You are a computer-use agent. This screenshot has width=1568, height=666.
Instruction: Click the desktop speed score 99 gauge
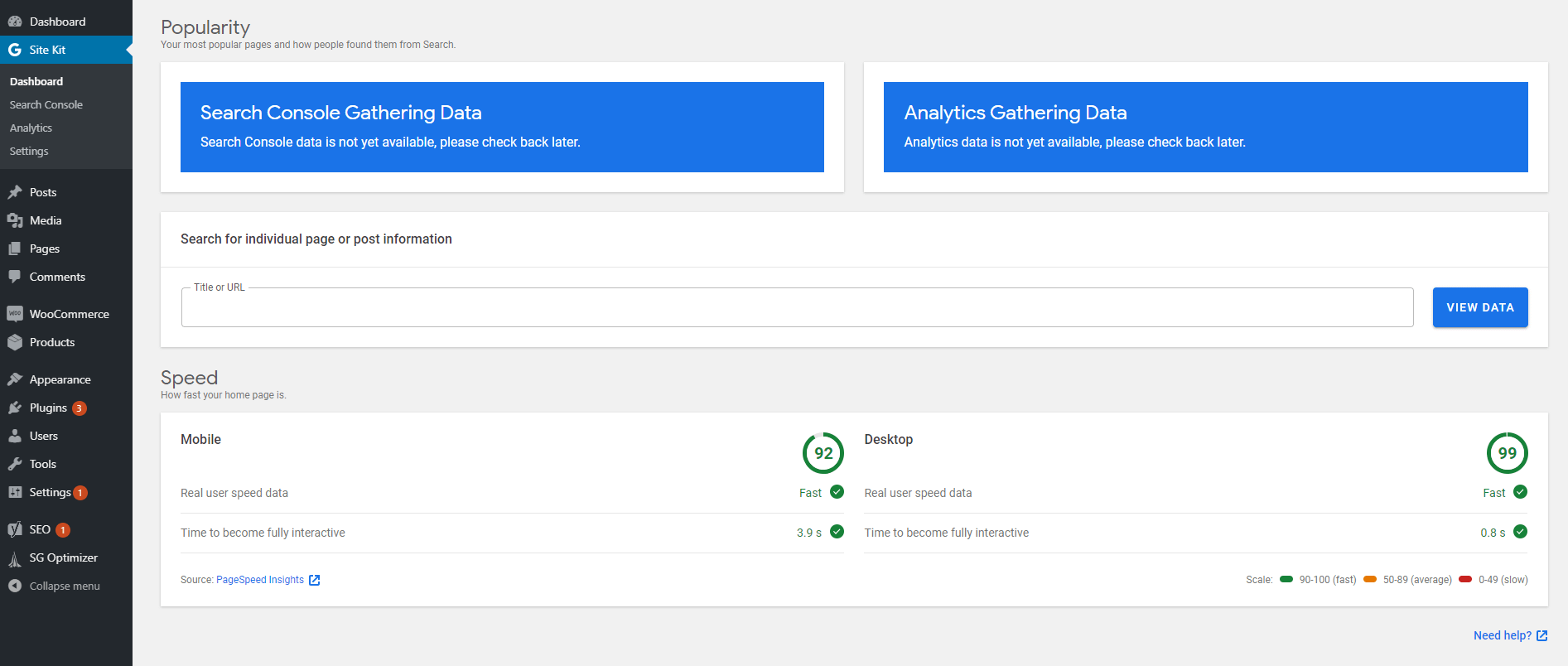[x=1507, y=453]
